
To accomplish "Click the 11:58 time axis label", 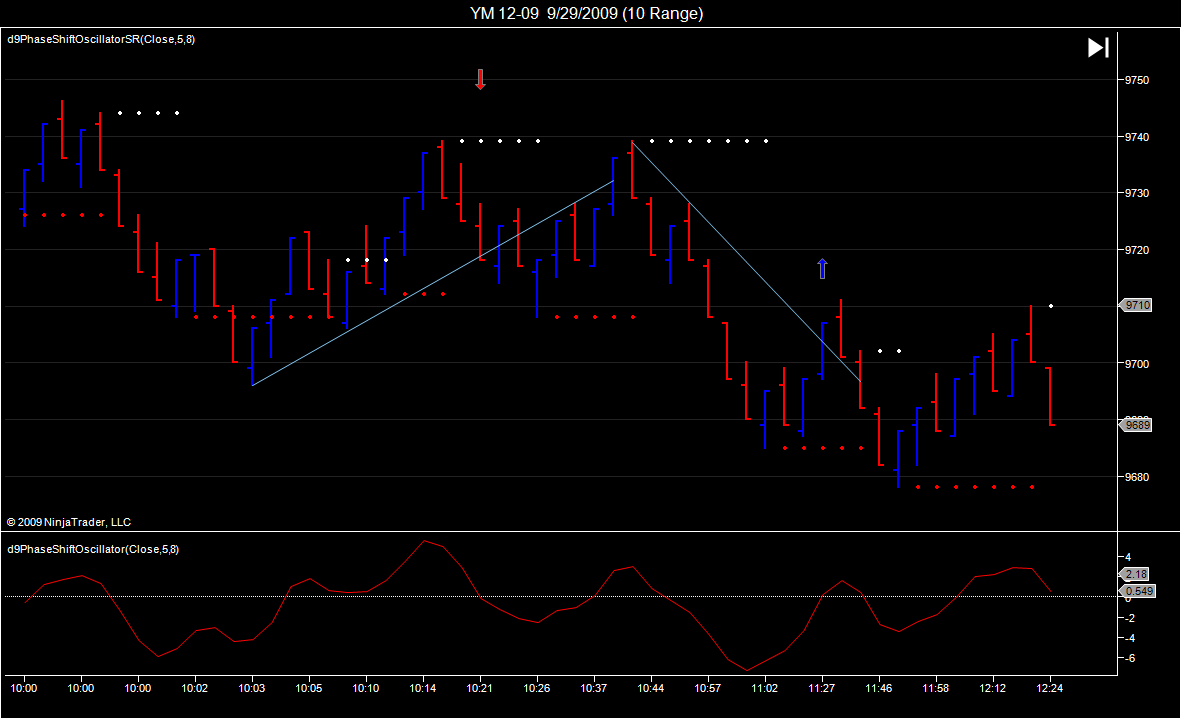I will [x=935, y=688].
